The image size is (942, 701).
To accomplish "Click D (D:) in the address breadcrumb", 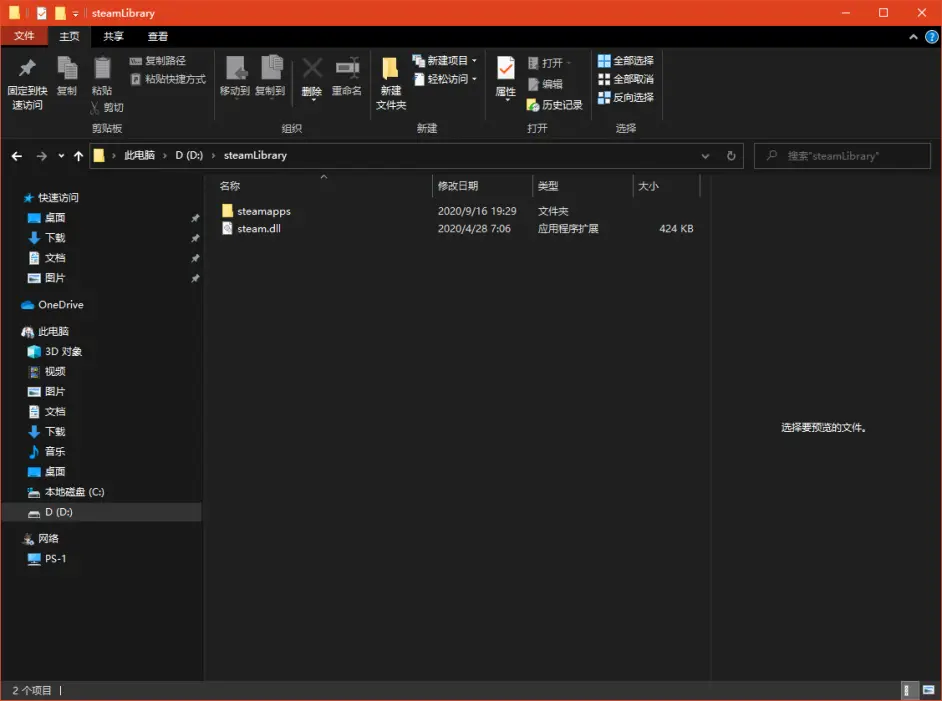I will coord(189,156).
